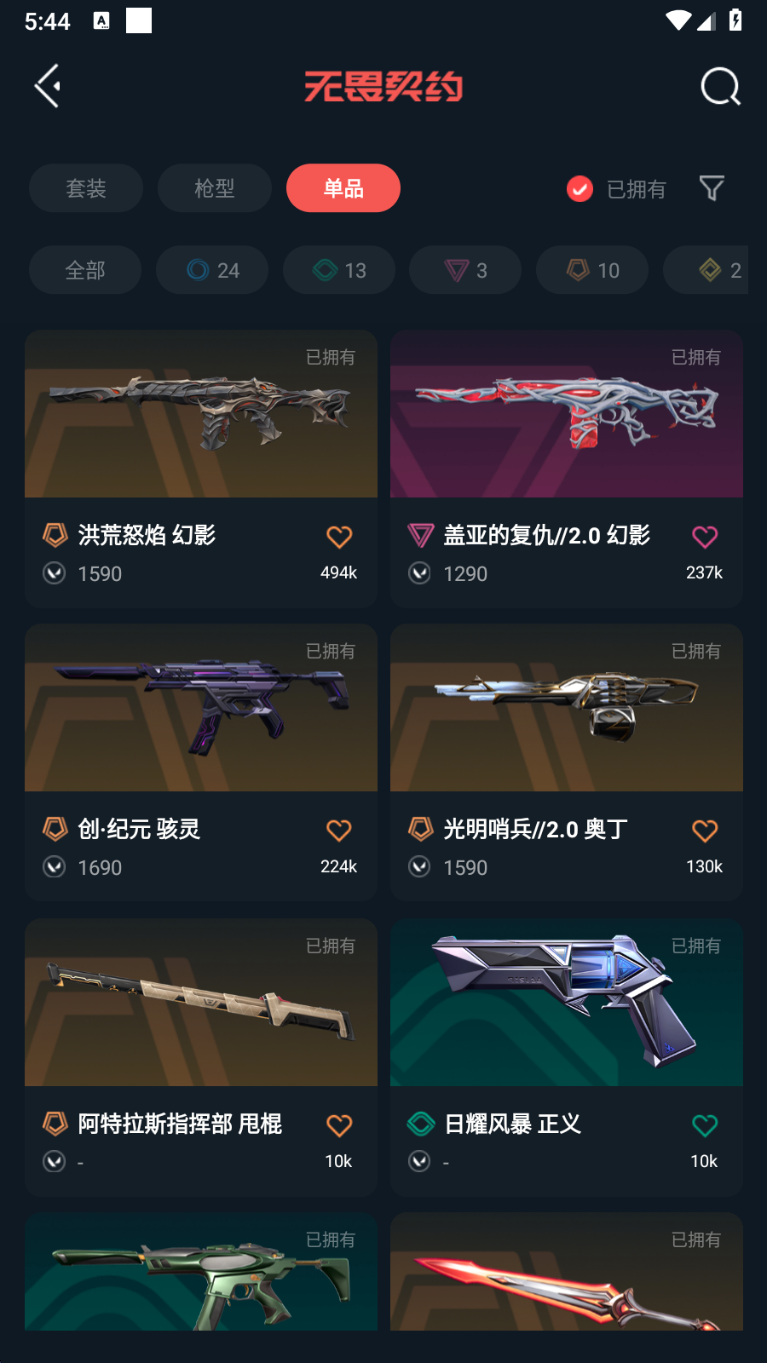Switch to the 枪型 tab
The width and height of the screenshot is (767, 1363).
pos(214,188)
